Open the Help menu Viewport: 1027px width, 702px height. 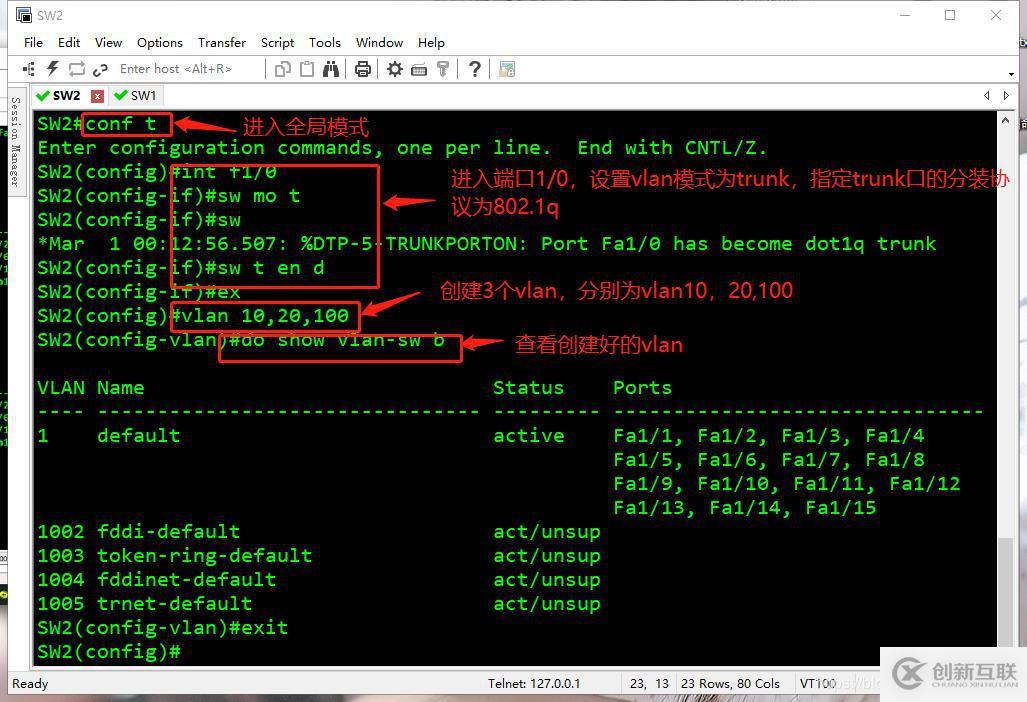[431, 43]
